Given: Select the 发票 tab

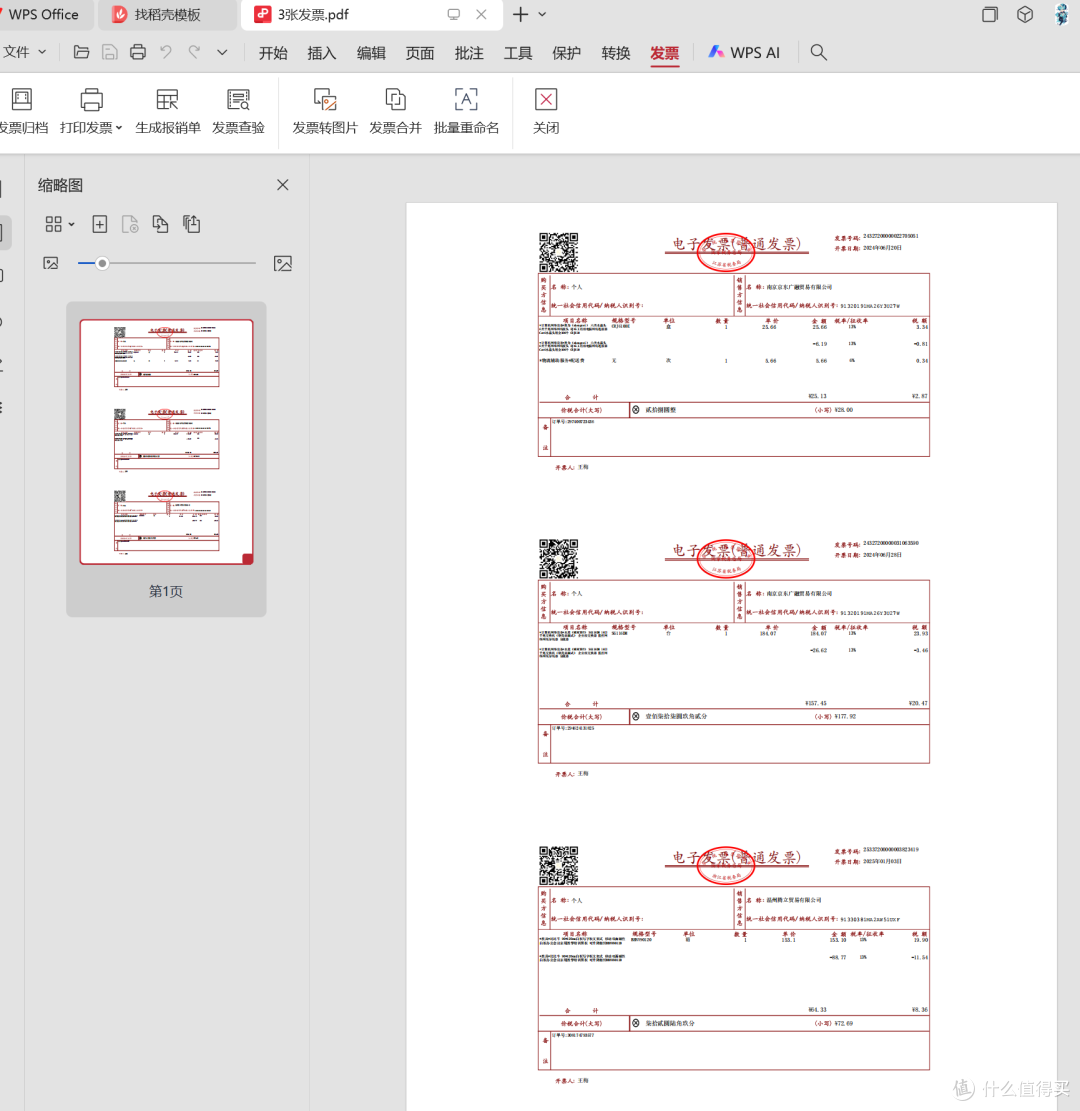Looking at the screenshot, I should (665, 53).
